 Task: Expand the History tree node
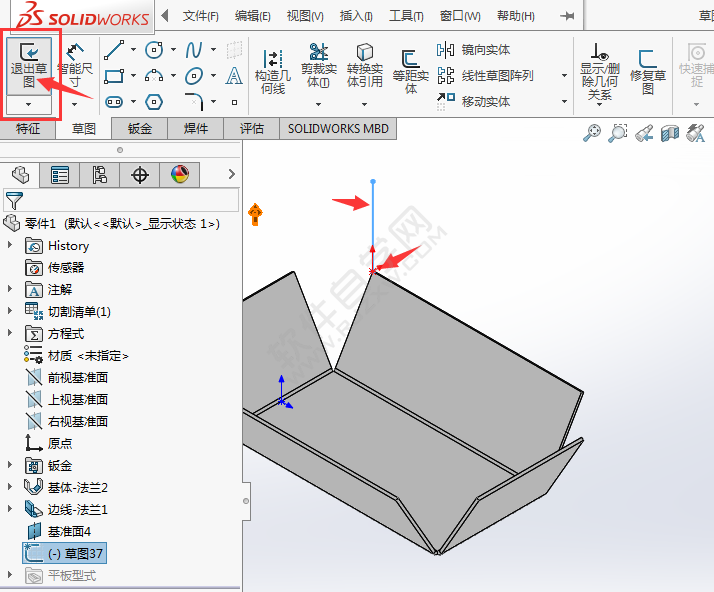tap(11, 245)
